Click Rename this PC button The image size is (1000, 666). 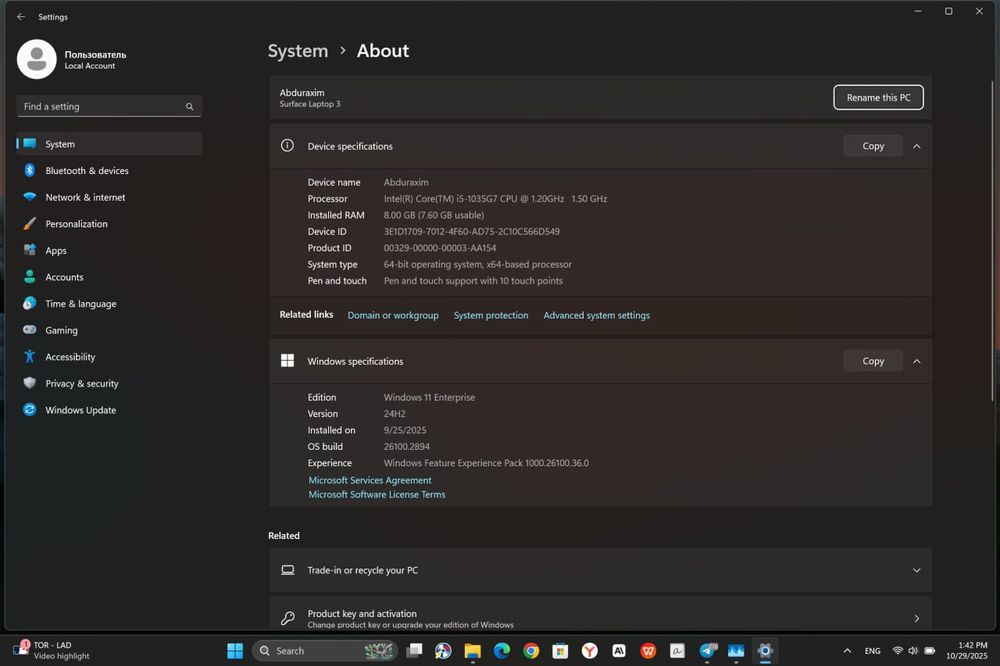878,98
